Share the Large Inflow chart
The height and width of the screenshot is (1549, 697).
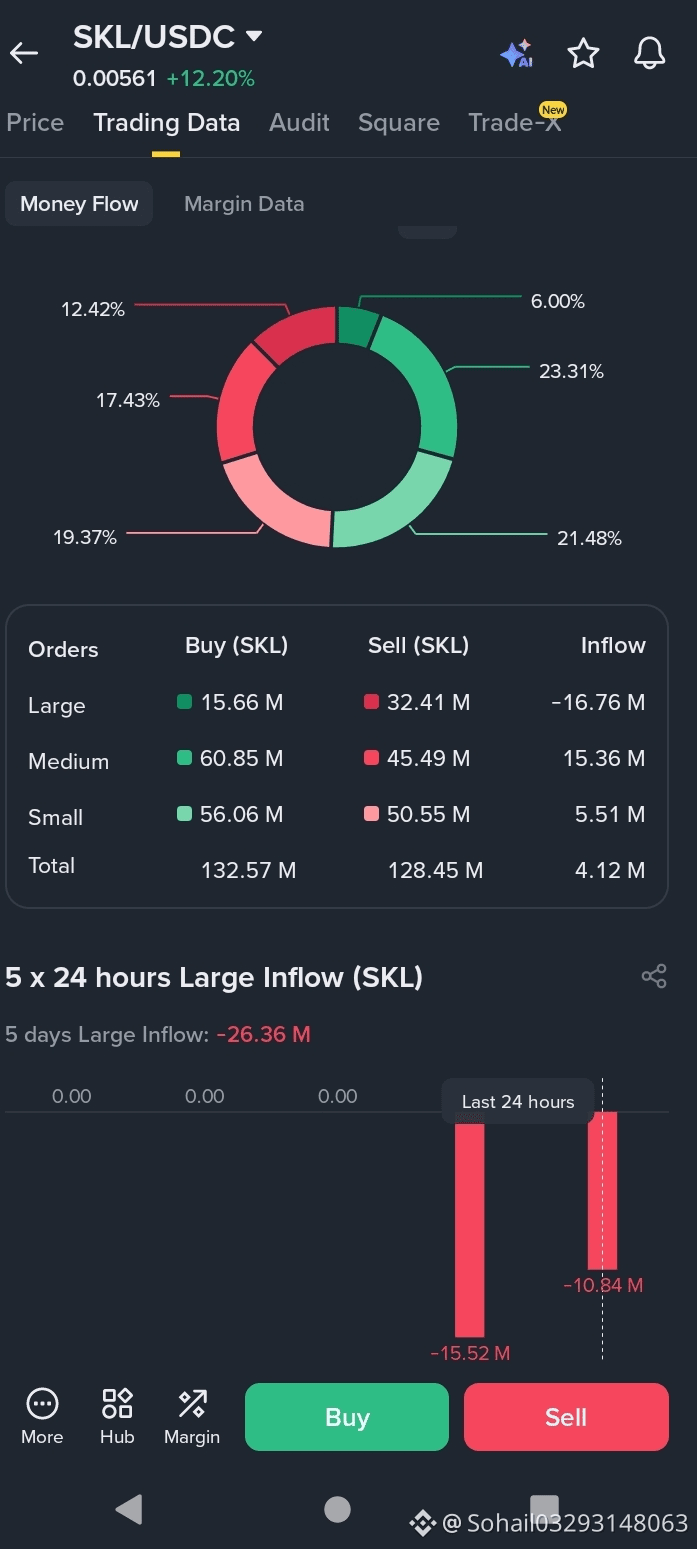click(x=654, y=976)
